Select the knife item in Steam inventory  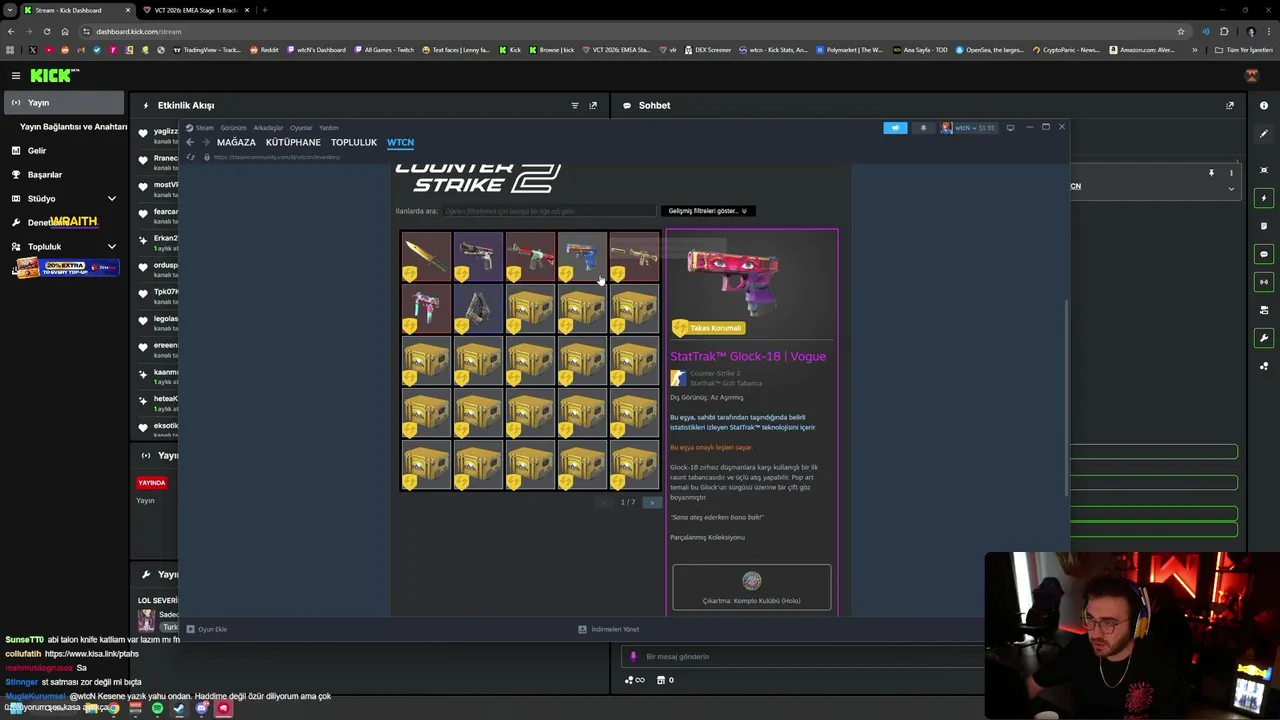click(427, 256)
